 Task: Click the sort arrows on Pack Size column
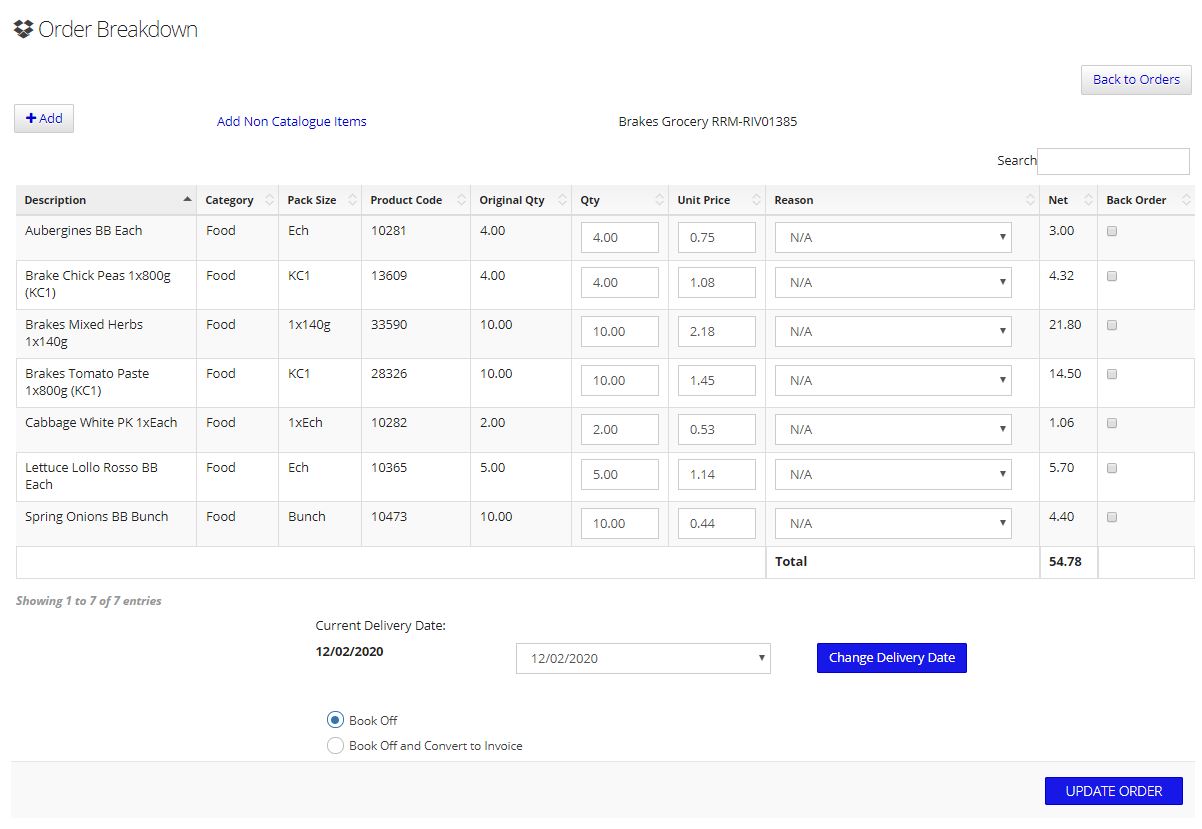pyautogui.click(x=351, y=200)
